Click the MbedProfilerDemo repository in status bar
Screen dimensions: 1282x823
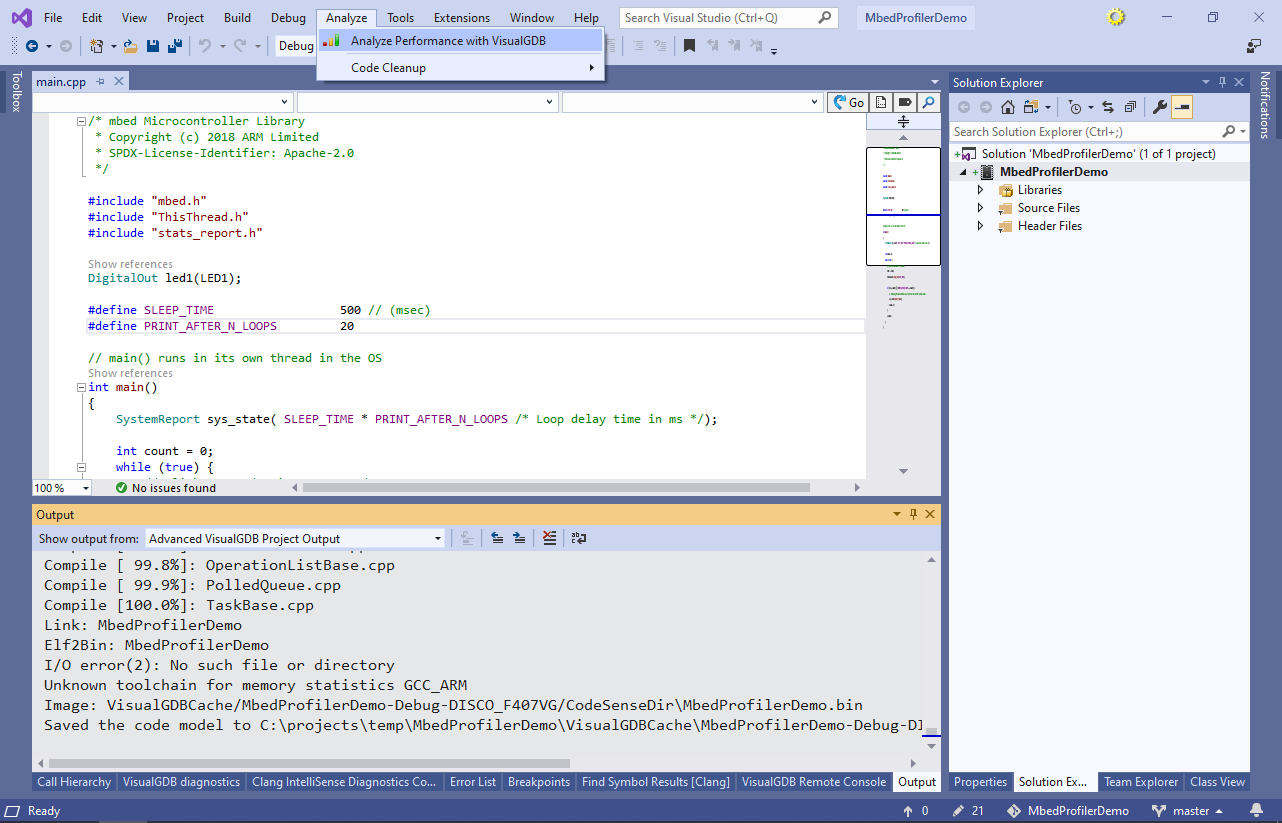click(1068, 811)
